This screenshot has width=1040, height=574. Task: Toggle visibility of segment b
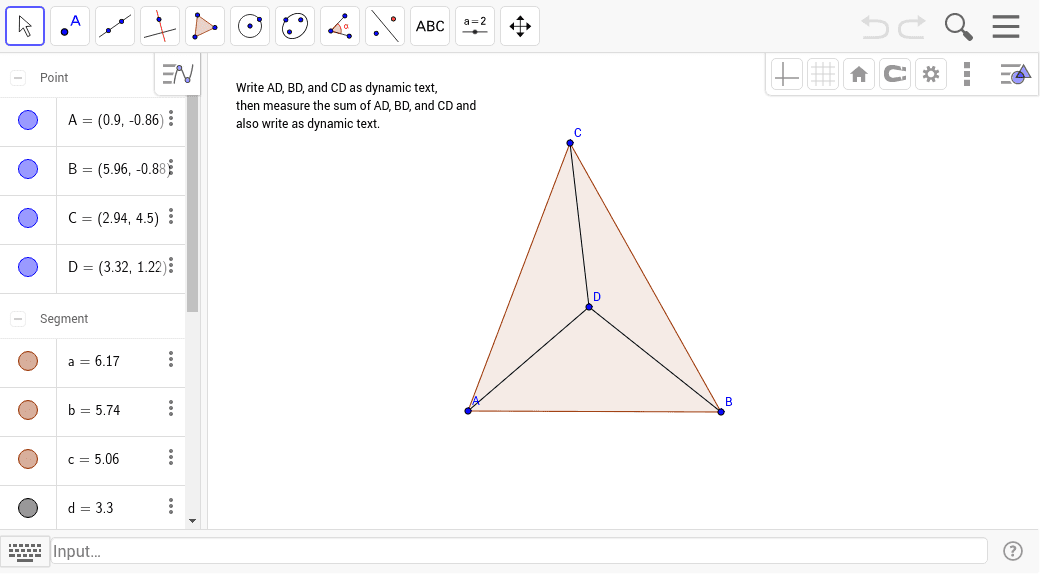click(x=28, y=410)
